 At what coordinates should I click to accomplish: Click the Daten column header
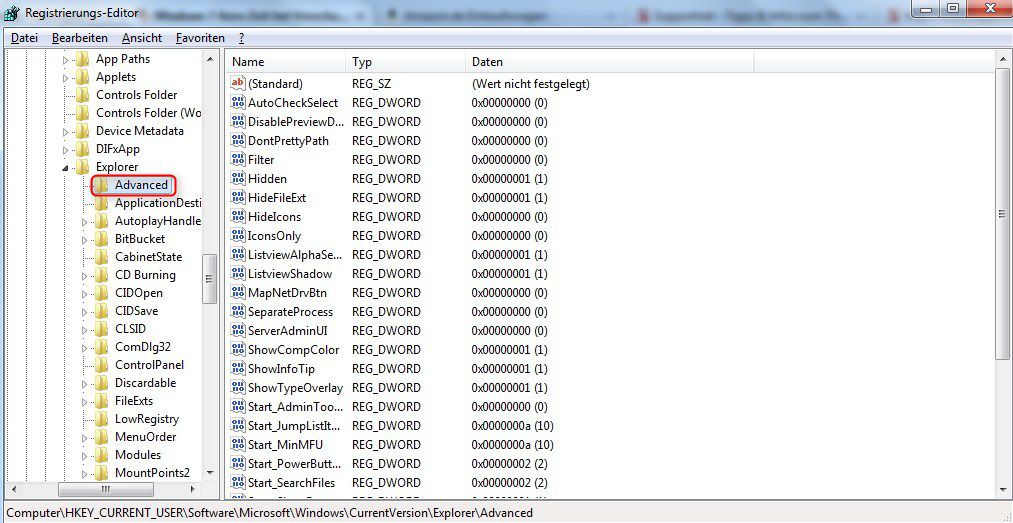610,62
